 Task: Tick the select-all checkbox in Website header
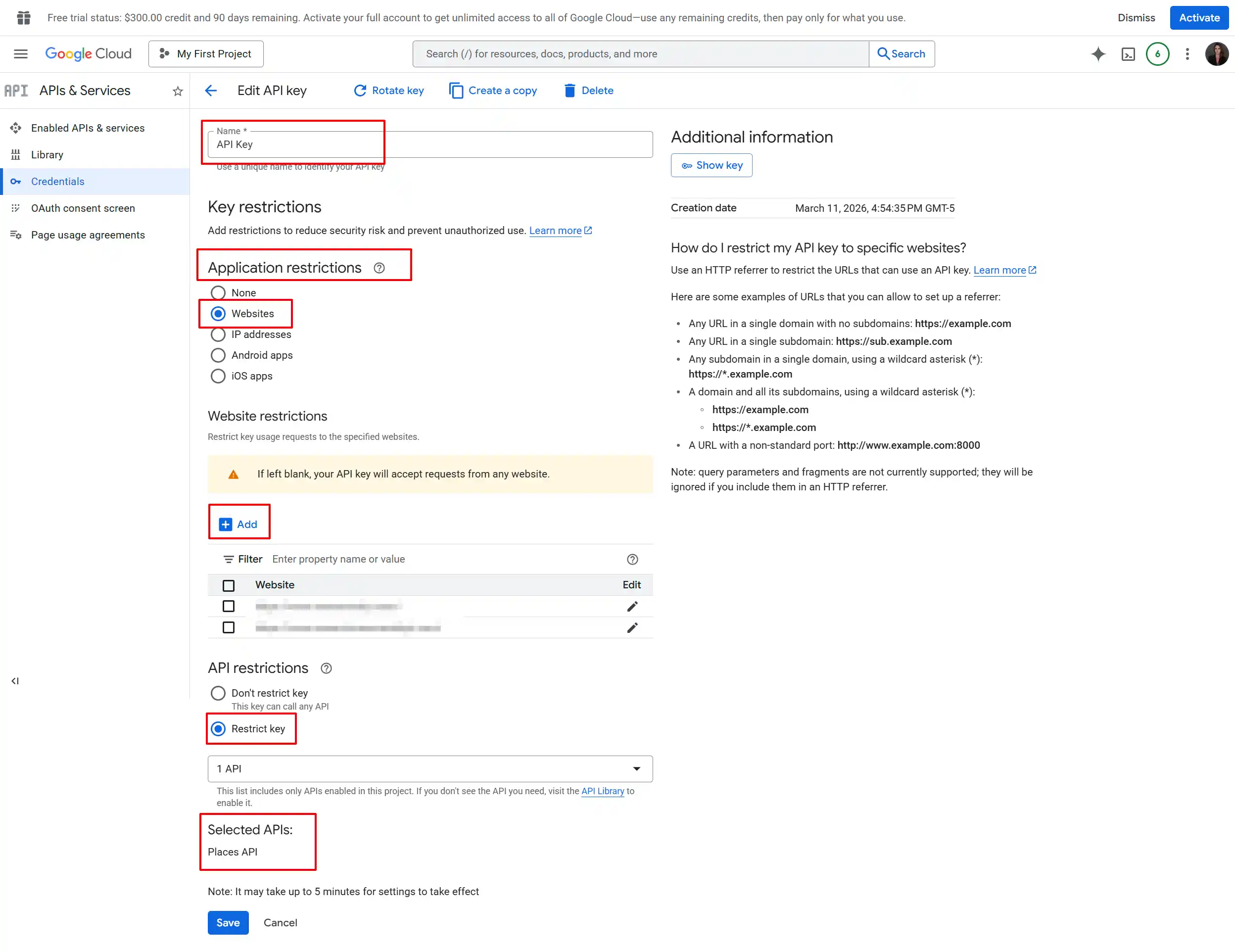[x=229, y=585]
